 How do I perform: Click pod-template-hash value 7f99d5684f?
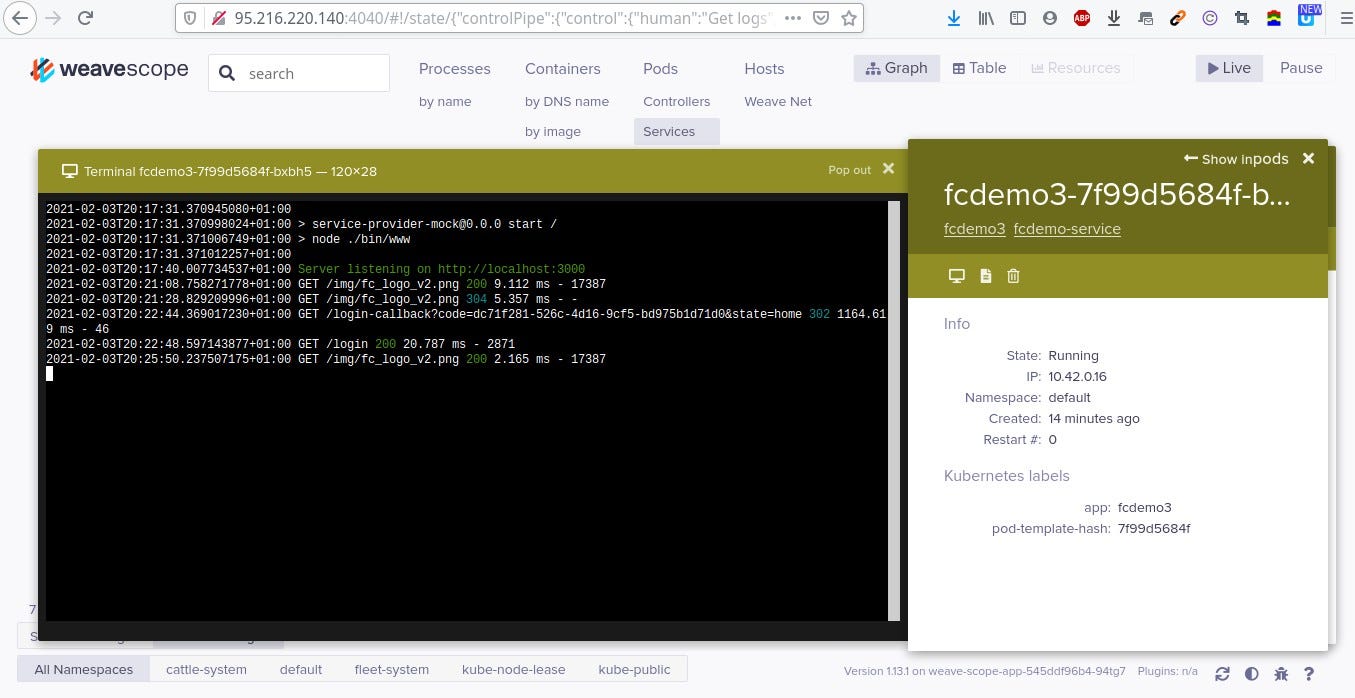coord(1154,528)
